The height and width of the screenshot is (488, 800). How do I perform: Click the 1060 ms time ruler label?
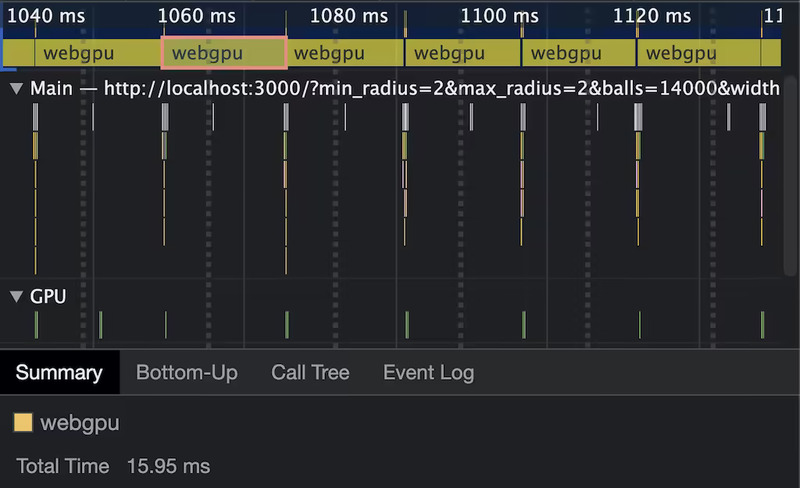click(x=197, y=16)
